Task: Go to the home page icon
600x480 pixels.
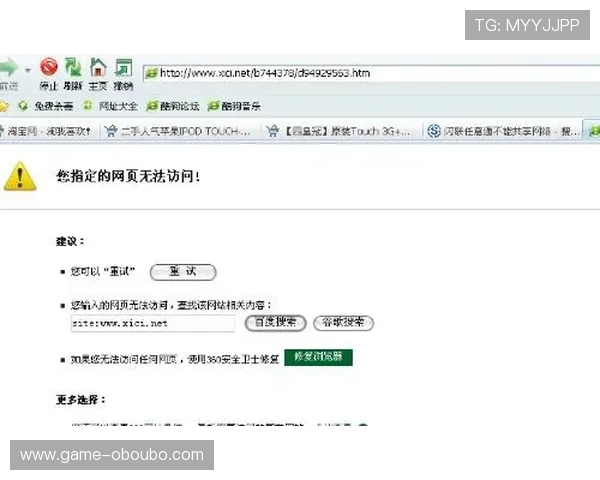Action: click(98, 67)
